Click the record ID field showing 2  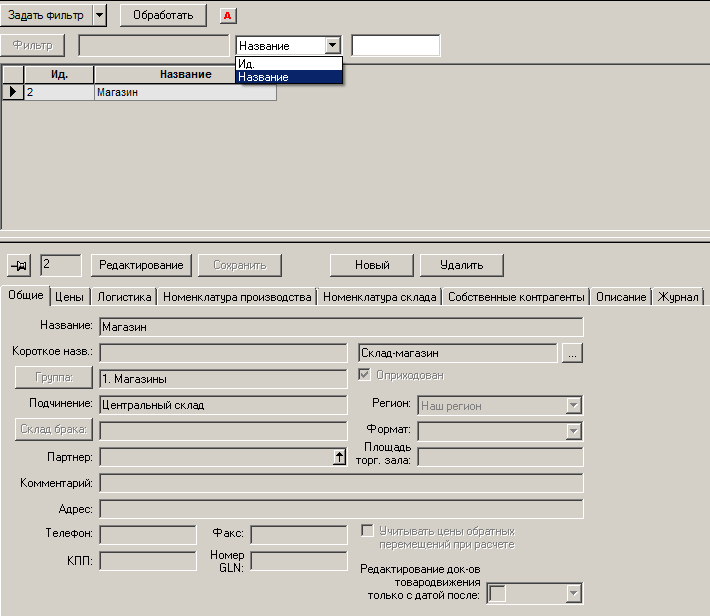(x=61, y=265)
